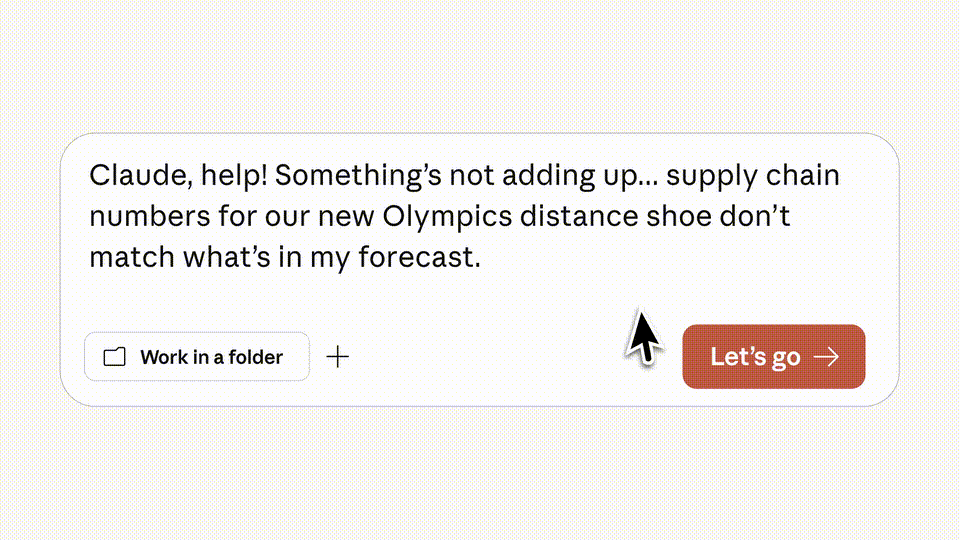
Task: Click the word "help!" in the prompt
Action: [x=232, y=176]
